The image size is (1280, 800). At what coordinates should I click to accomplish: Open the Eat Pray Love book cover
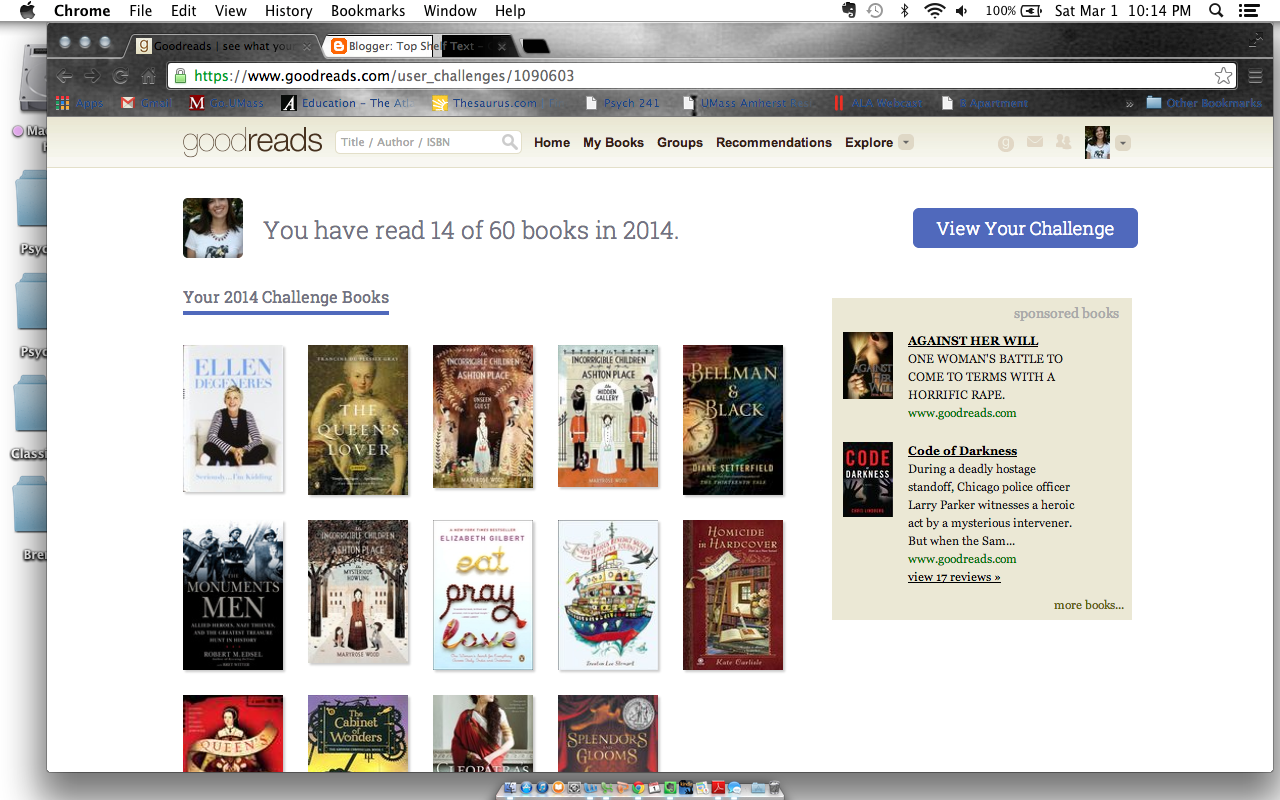[483, 595]
